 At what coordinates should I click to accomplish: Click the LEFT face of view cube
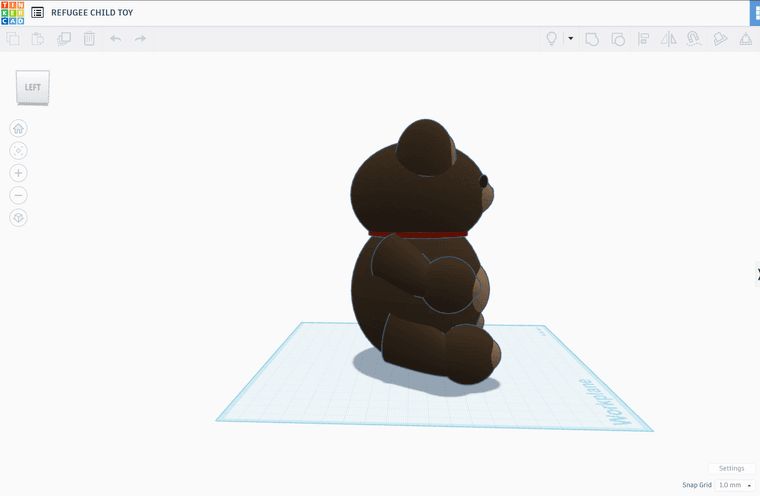point(32,87)
